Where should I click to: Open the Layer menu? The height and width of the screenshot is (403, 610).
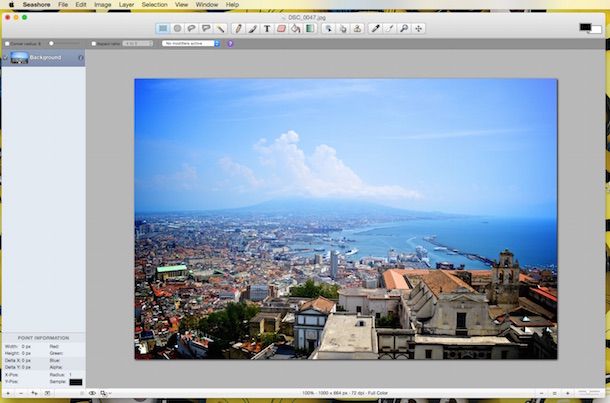(126, 5)
